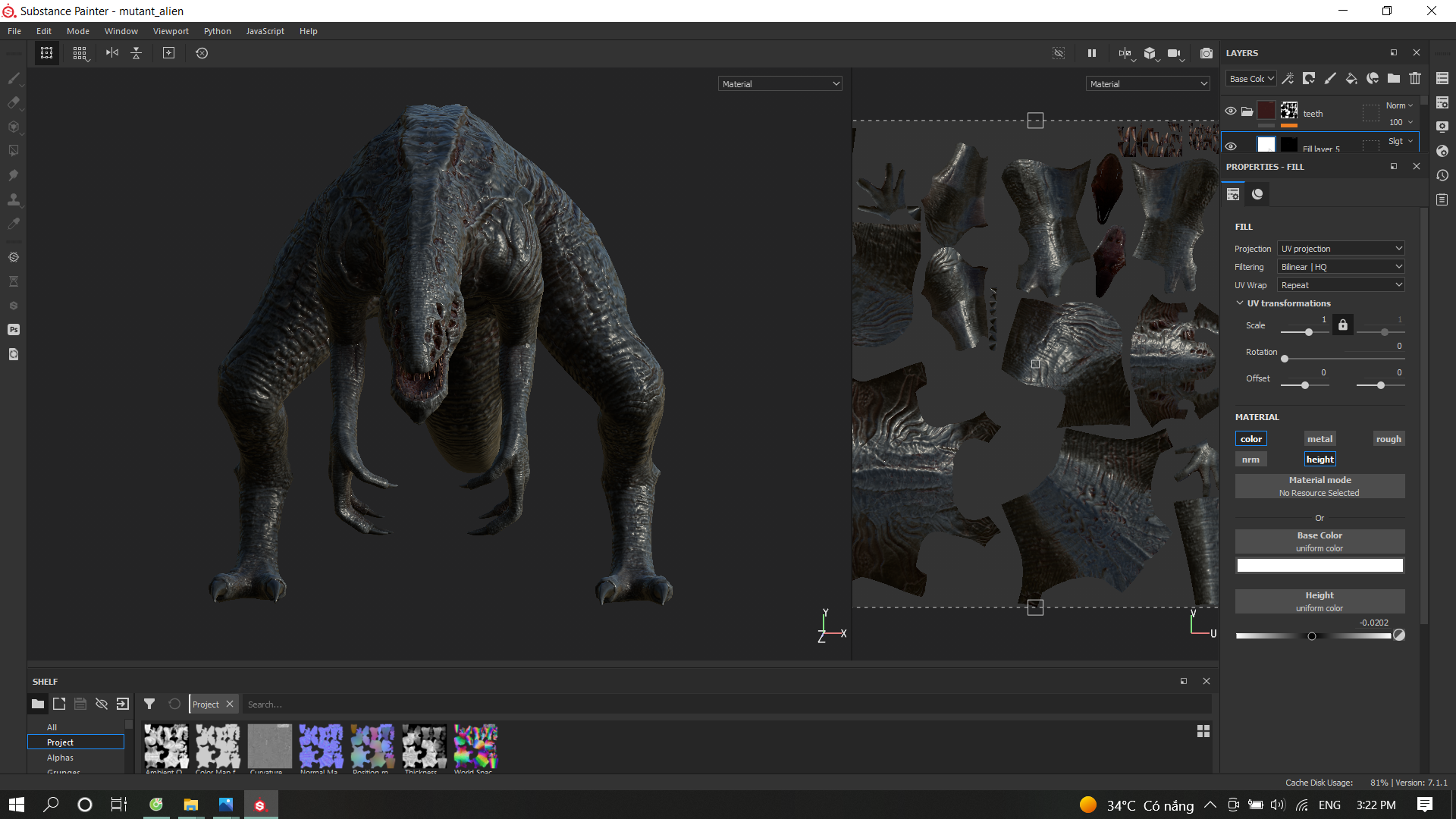Select the Polygon Fill tool

tap(14, 151)
